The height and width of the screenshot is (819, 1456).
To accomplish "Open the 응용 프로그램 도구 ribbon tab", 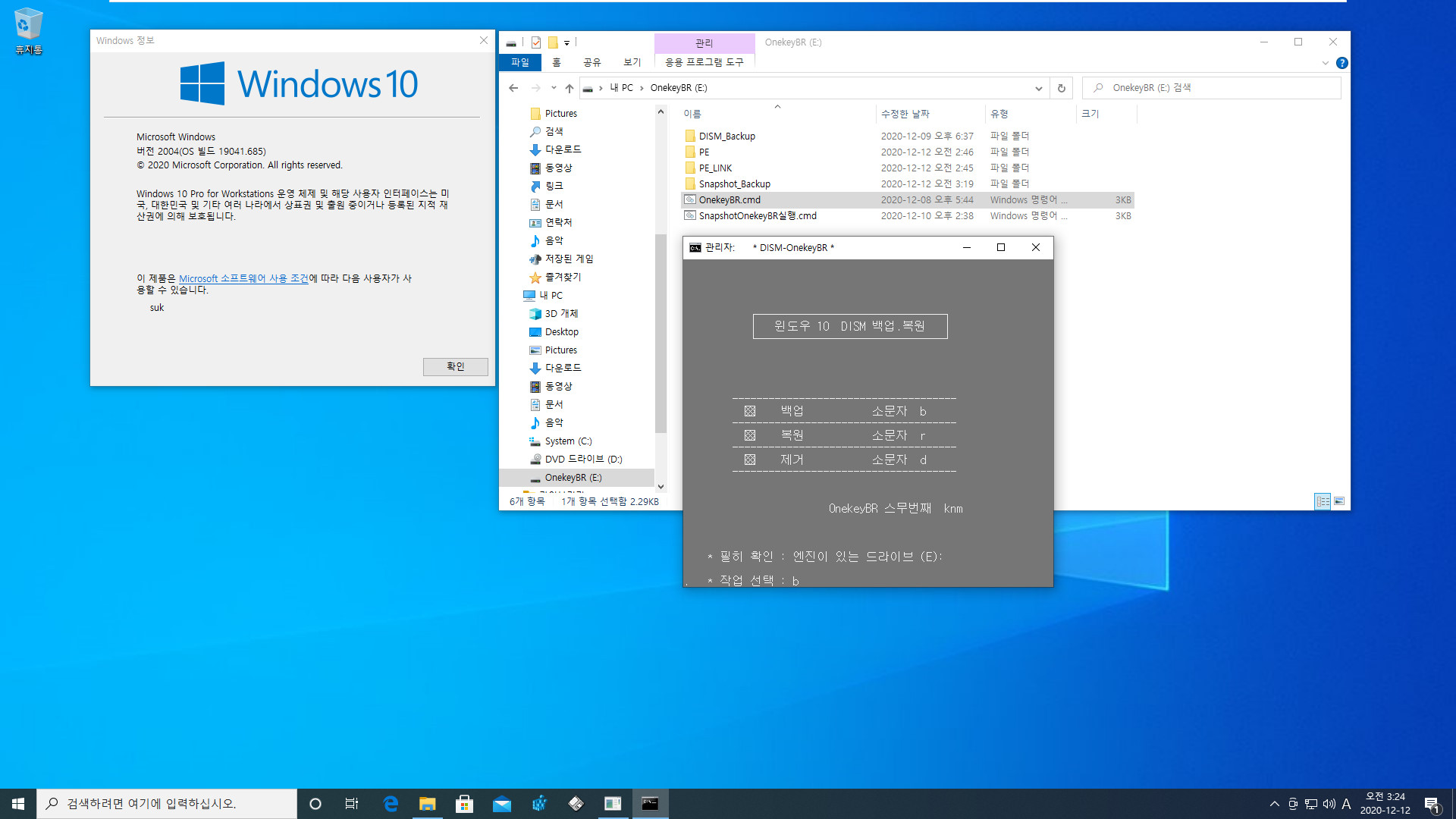I will pos(704,62).
